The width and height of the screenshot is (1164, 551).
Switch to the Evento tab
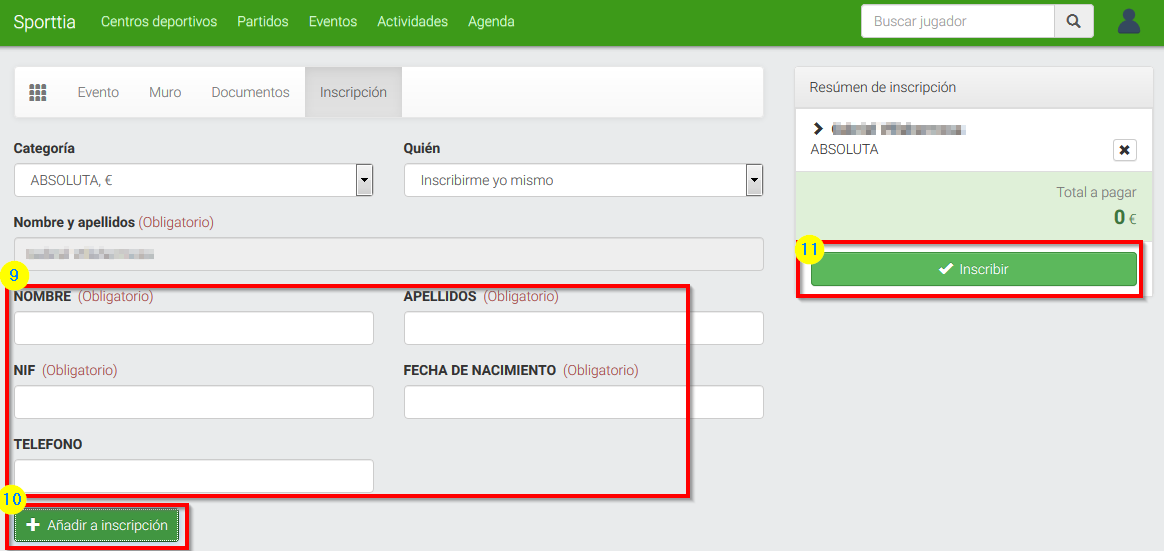98,92
